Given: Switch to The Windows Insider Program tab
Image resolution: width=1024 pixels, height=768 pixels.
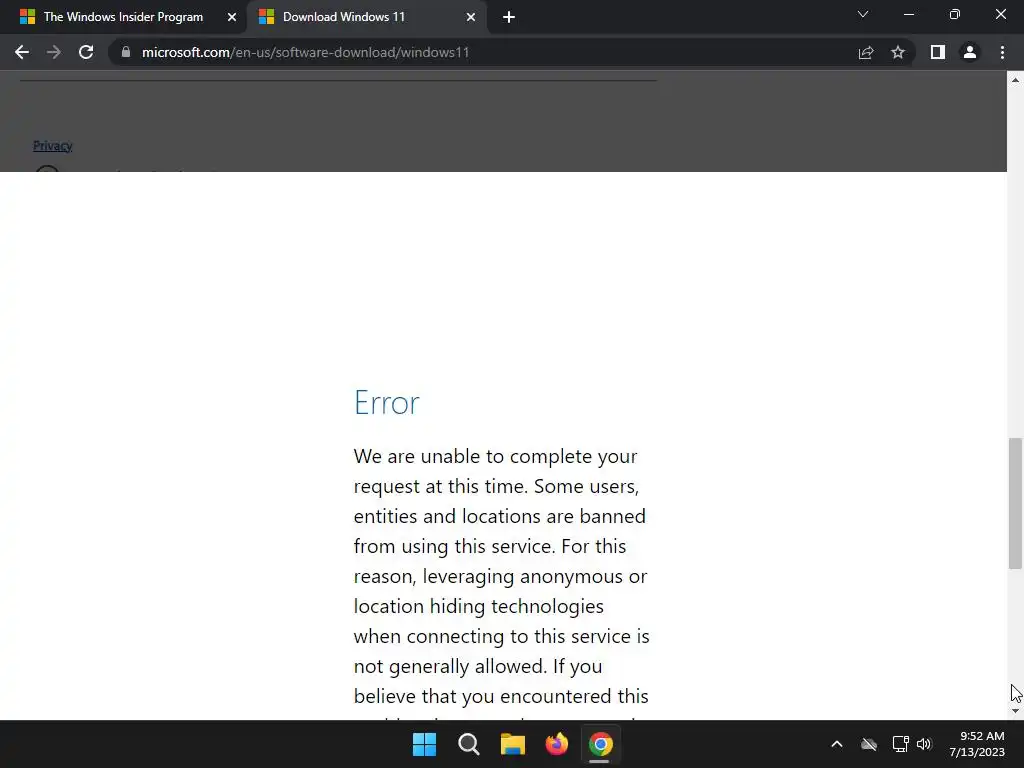Looking at the screenshot, I should 123,17.
